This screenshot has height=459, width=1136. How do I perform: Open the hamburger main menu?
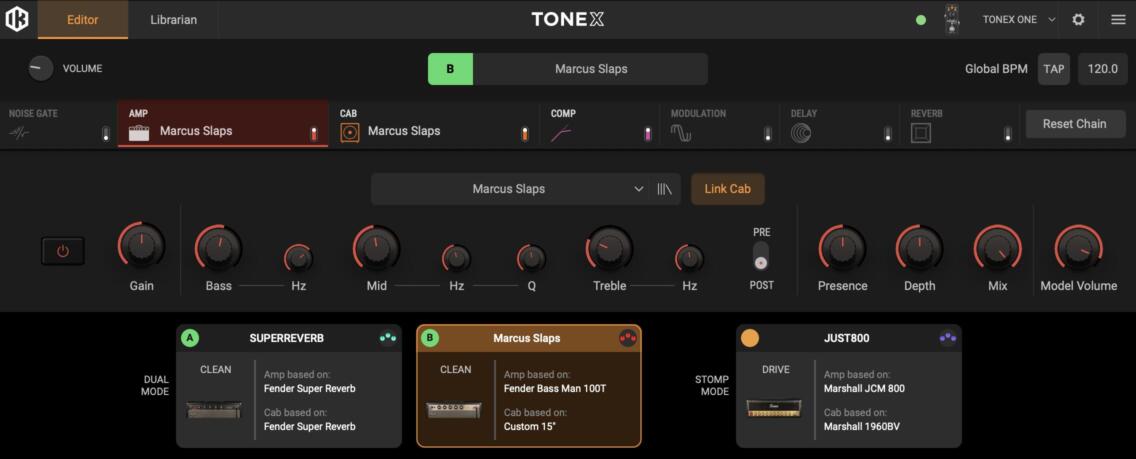pyautogui.click(x=1118, y=20)
